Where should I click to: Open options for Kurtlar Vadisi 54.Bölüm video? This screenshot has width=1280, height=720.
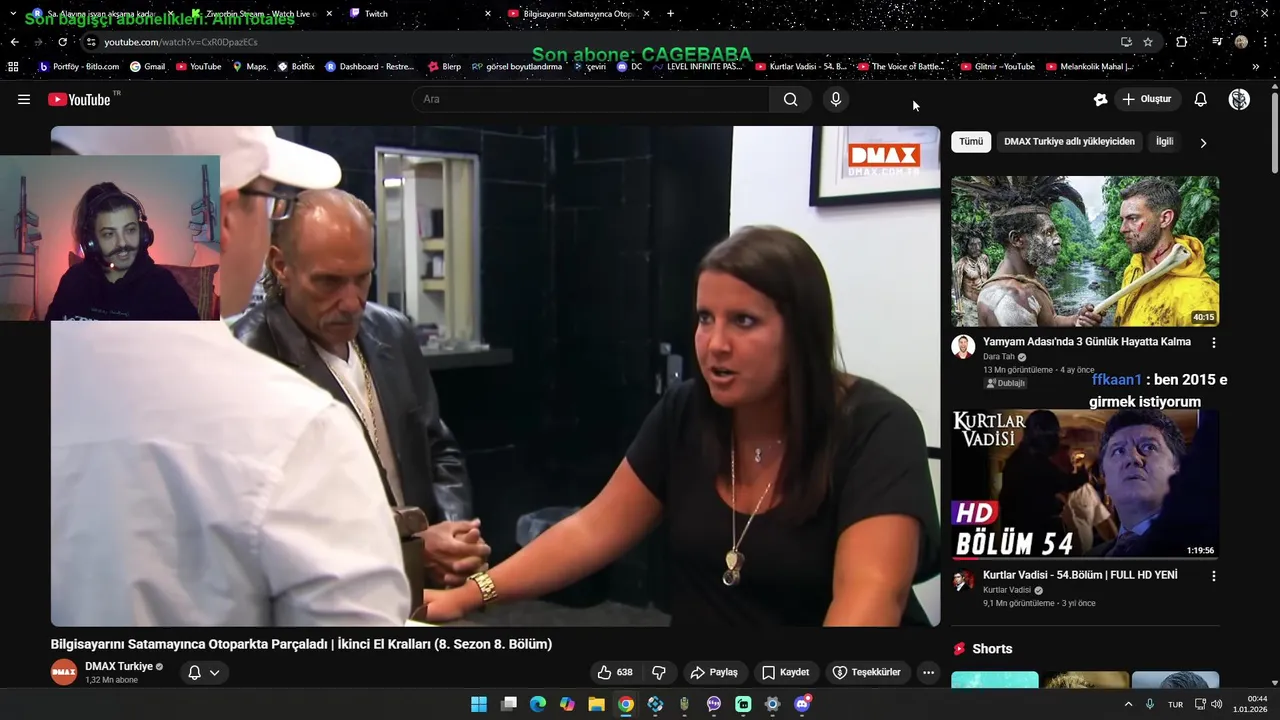coord(1214,576)
